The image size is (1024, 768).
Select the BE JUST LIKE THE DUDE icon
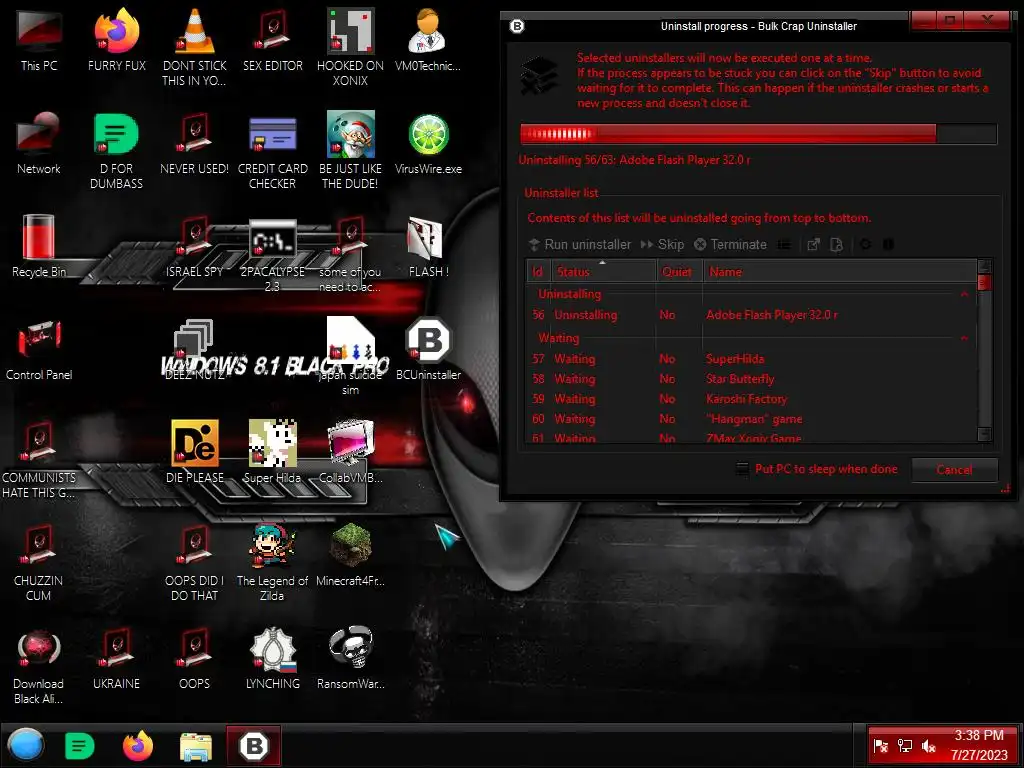click(351, 152)
